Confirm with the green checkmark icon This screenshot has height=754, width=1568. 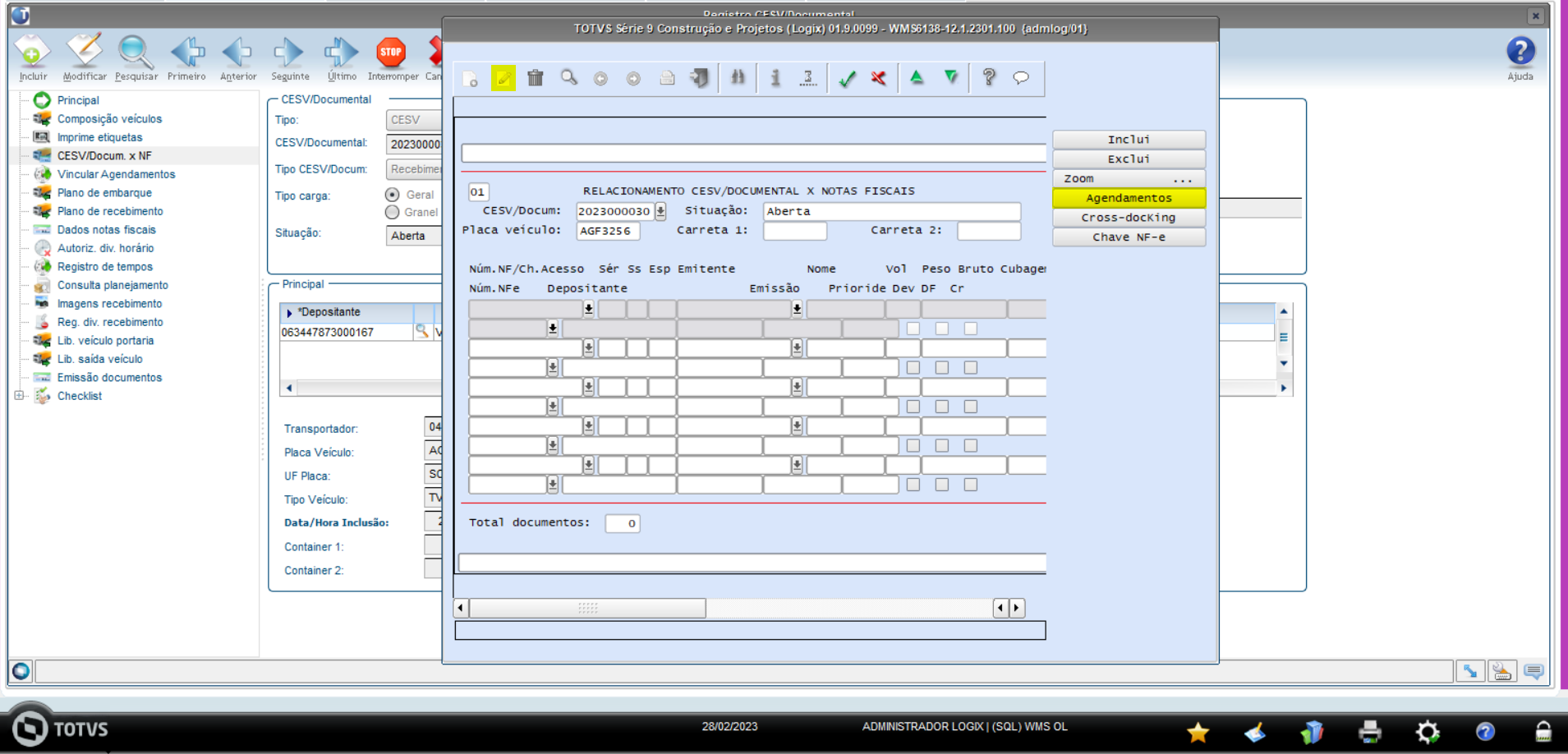[x=847, y=79]
